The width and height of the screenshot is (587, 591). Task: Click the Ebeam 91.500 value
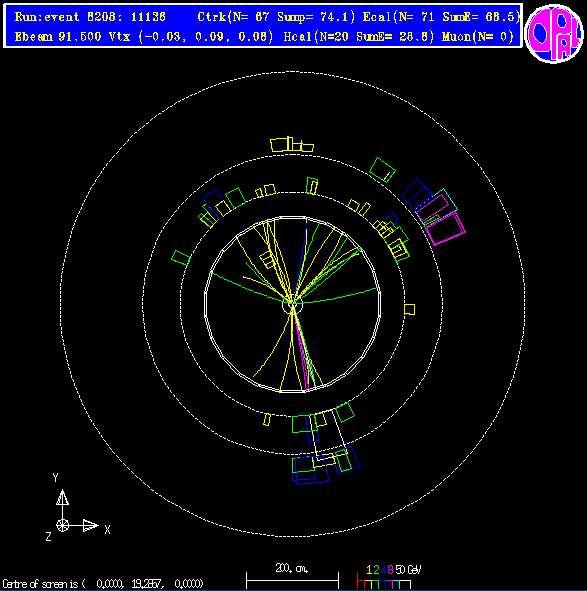coord(58,37)
